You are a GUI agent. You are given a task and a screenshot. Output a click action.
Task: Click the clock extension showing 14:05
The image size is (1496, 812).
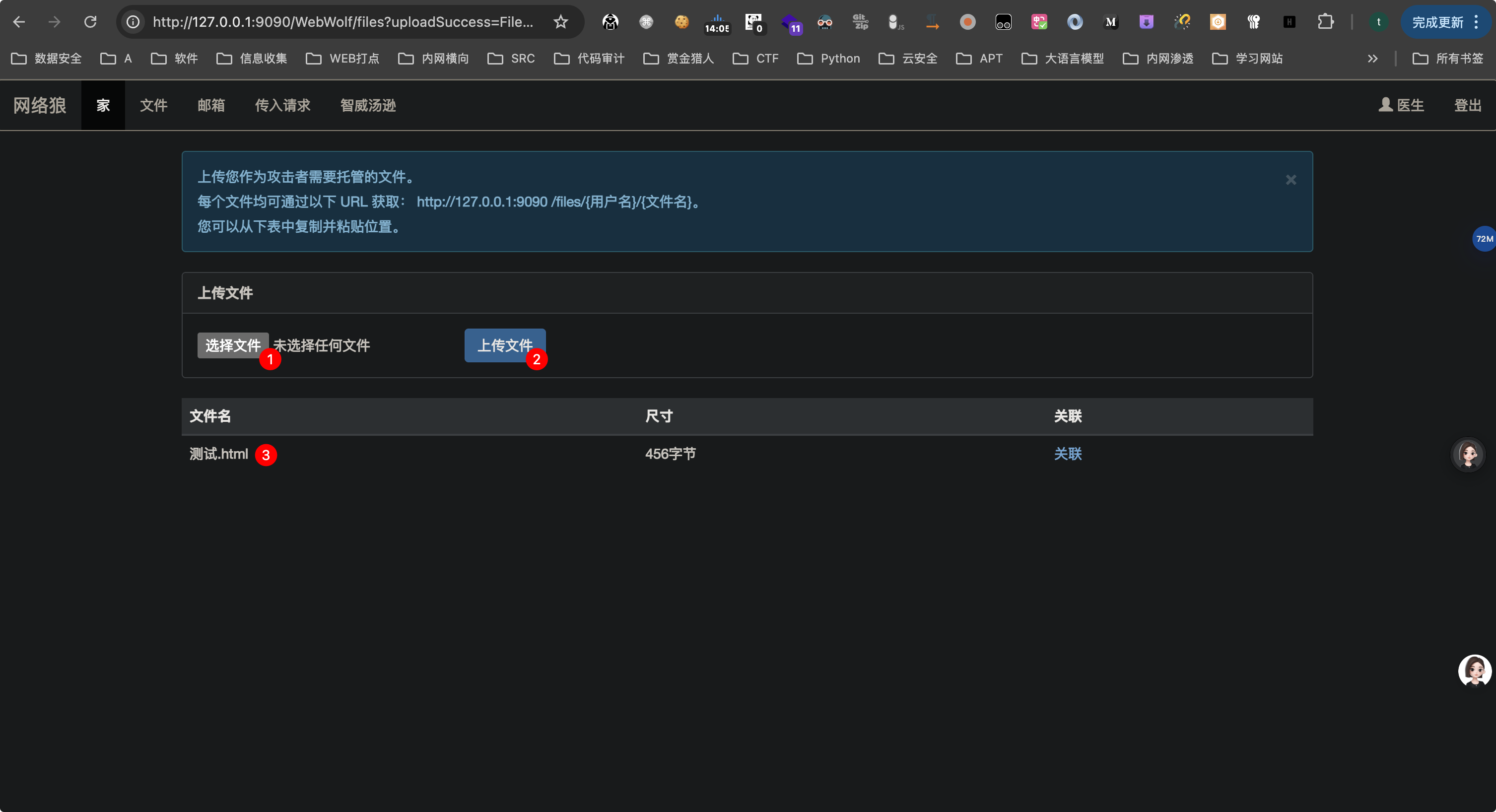point(717,23)
